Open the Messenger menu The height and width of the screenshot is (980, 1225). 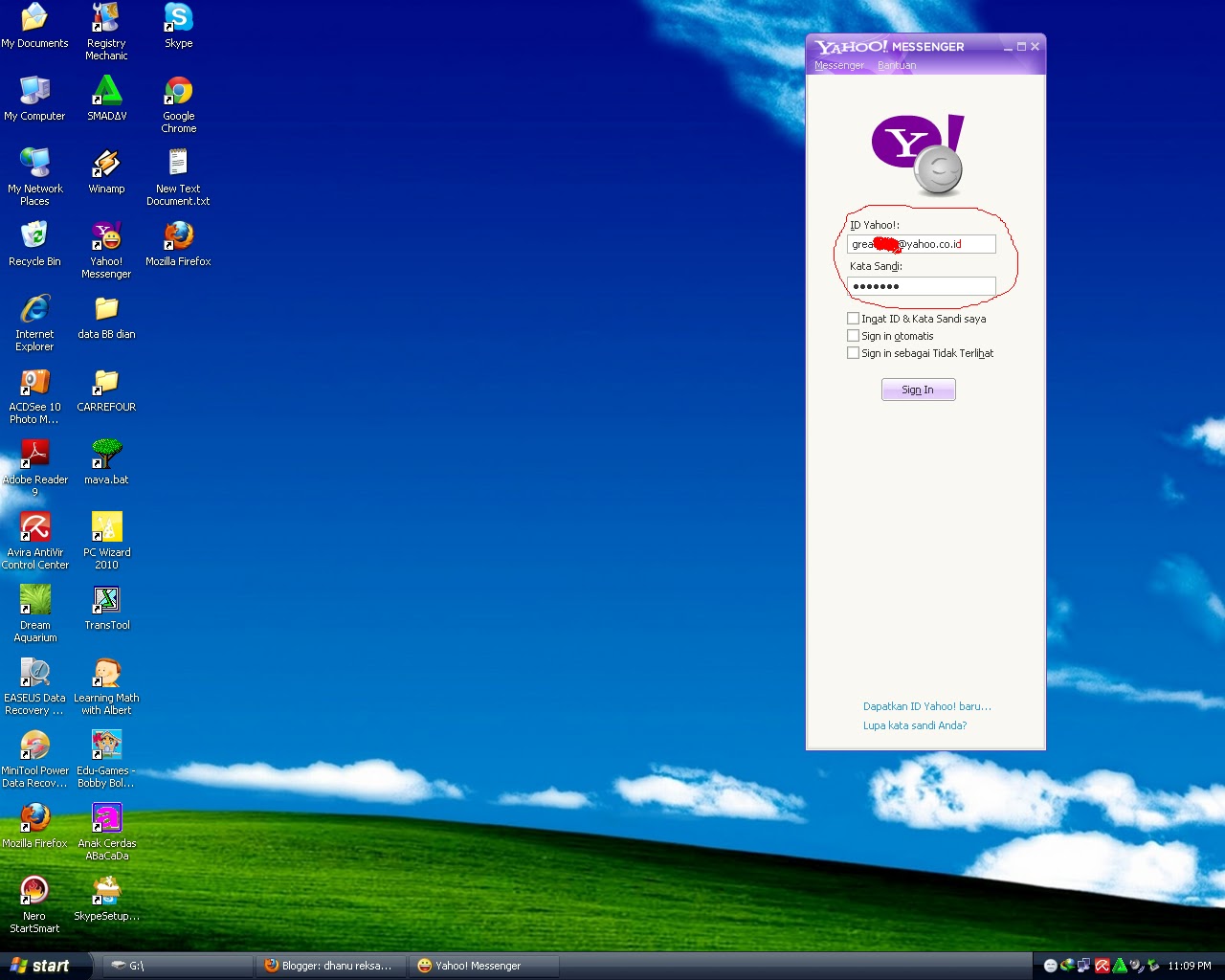(x=838, y=65)
